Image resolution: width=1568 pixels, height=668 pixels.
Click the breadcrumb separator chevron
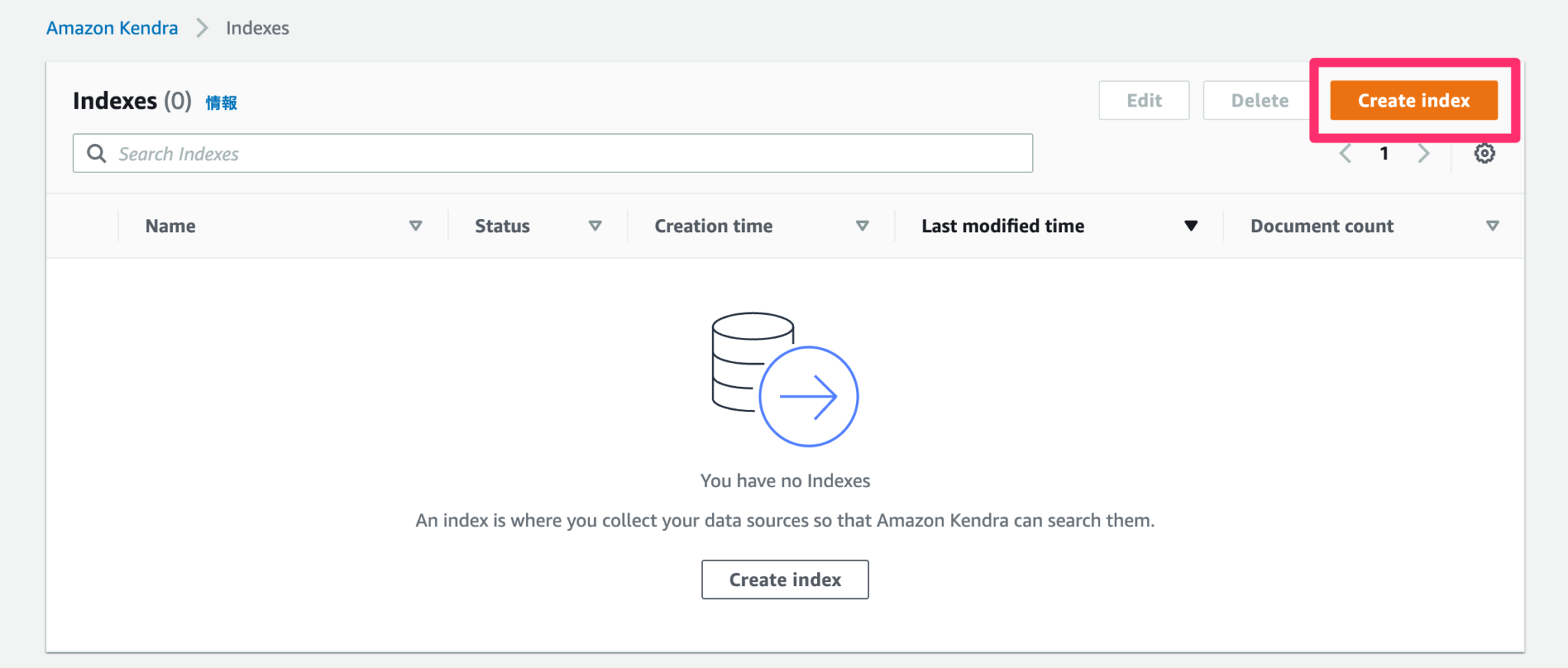pyautogui.click(x=201, y=28)
